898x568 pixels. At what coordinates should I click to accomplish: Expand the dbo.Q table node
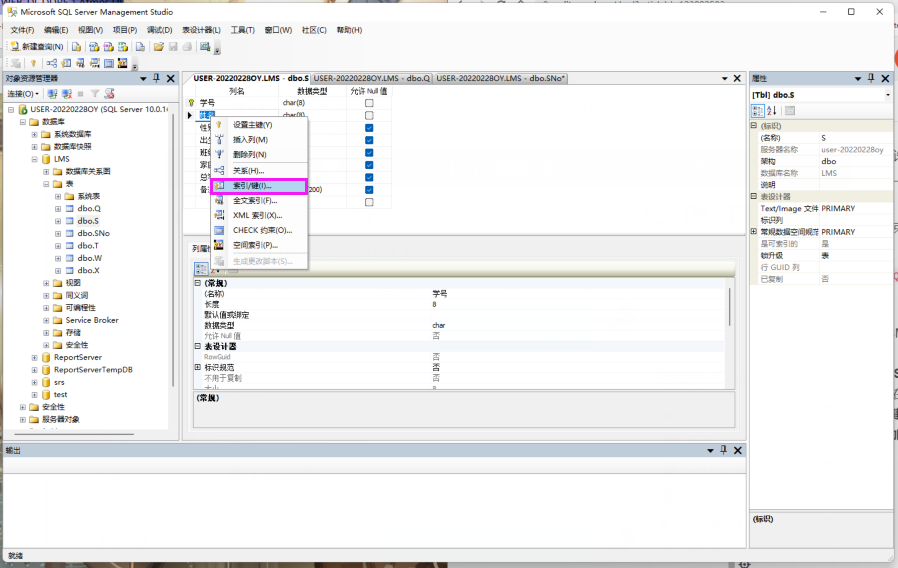pos(58,209)
